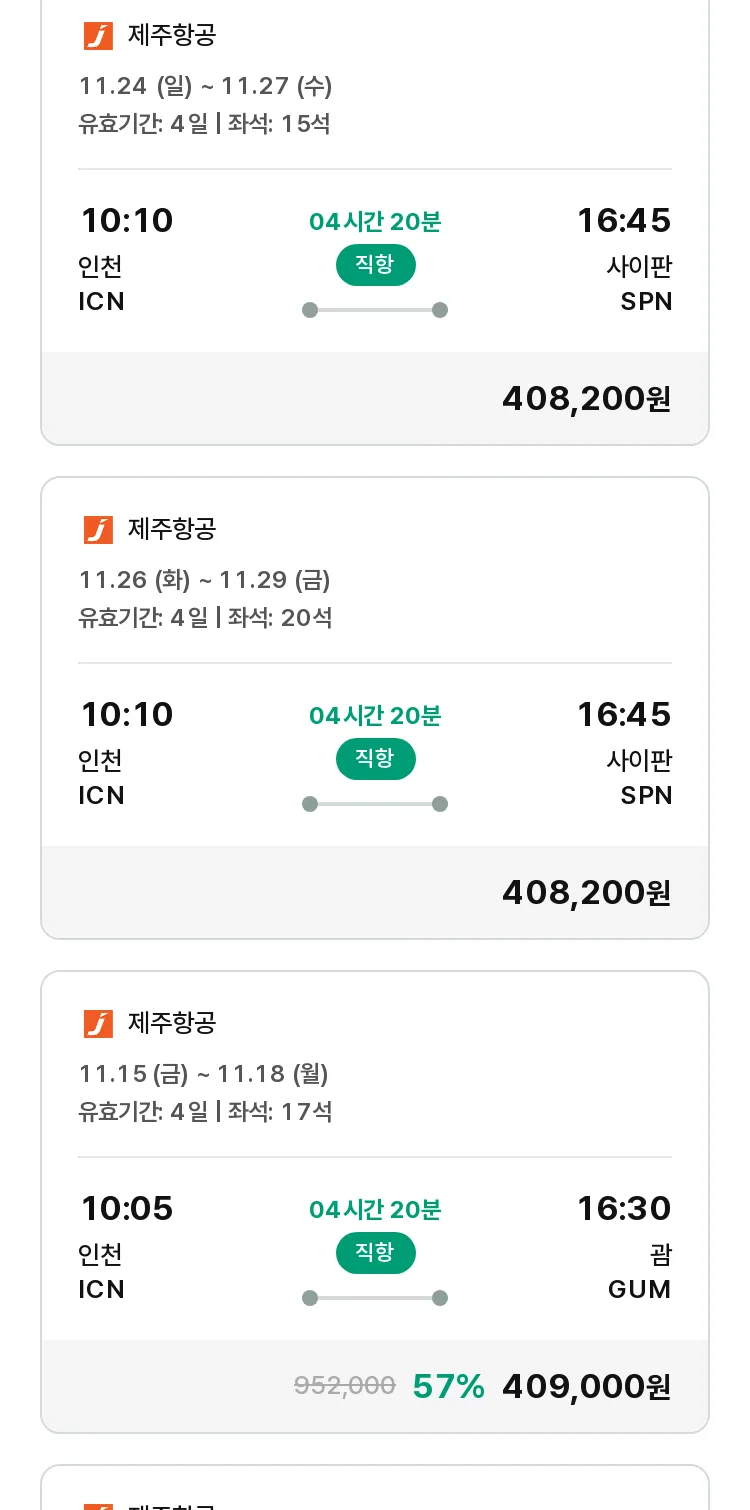Tap 직항 badge on Guam flight
The width and height of the screenshot is (750, 1510).
coord(375,1253)
